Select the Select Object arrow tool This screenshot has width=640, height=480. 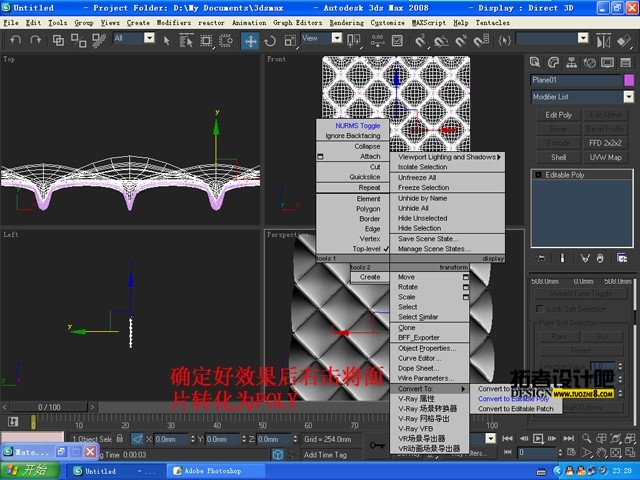[x=166, y=40]
